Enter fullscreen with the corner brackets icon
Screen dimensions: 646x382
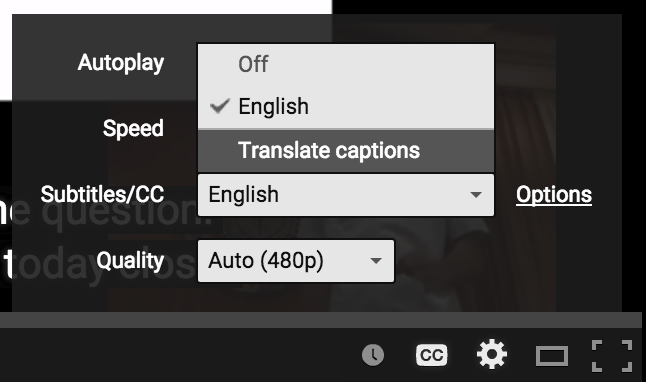point(612,356)
